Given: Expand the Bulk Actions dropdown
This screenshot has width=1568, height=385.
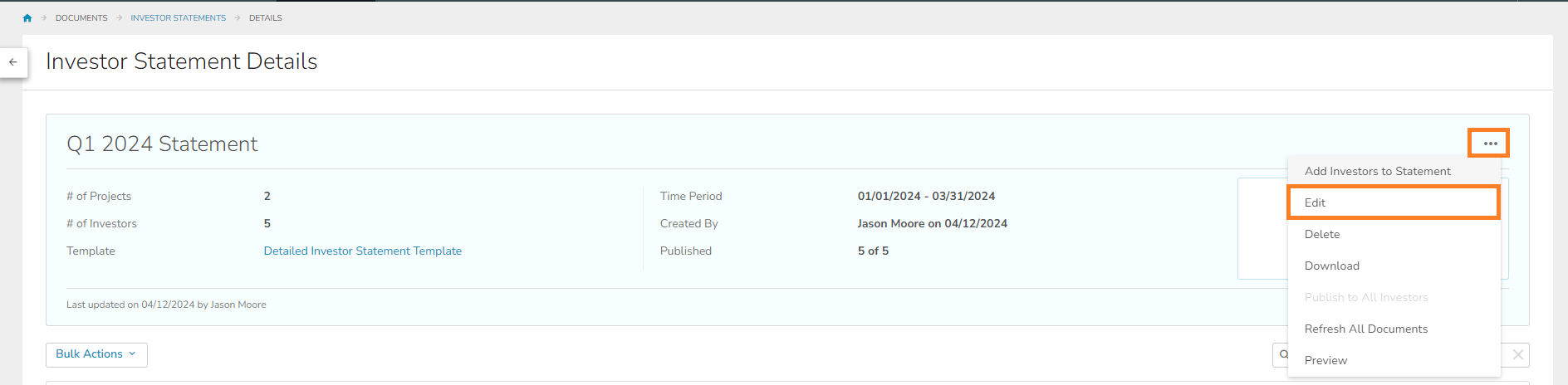Looking at the screenshot, I should pyautogui.click(x=96, y=354).
